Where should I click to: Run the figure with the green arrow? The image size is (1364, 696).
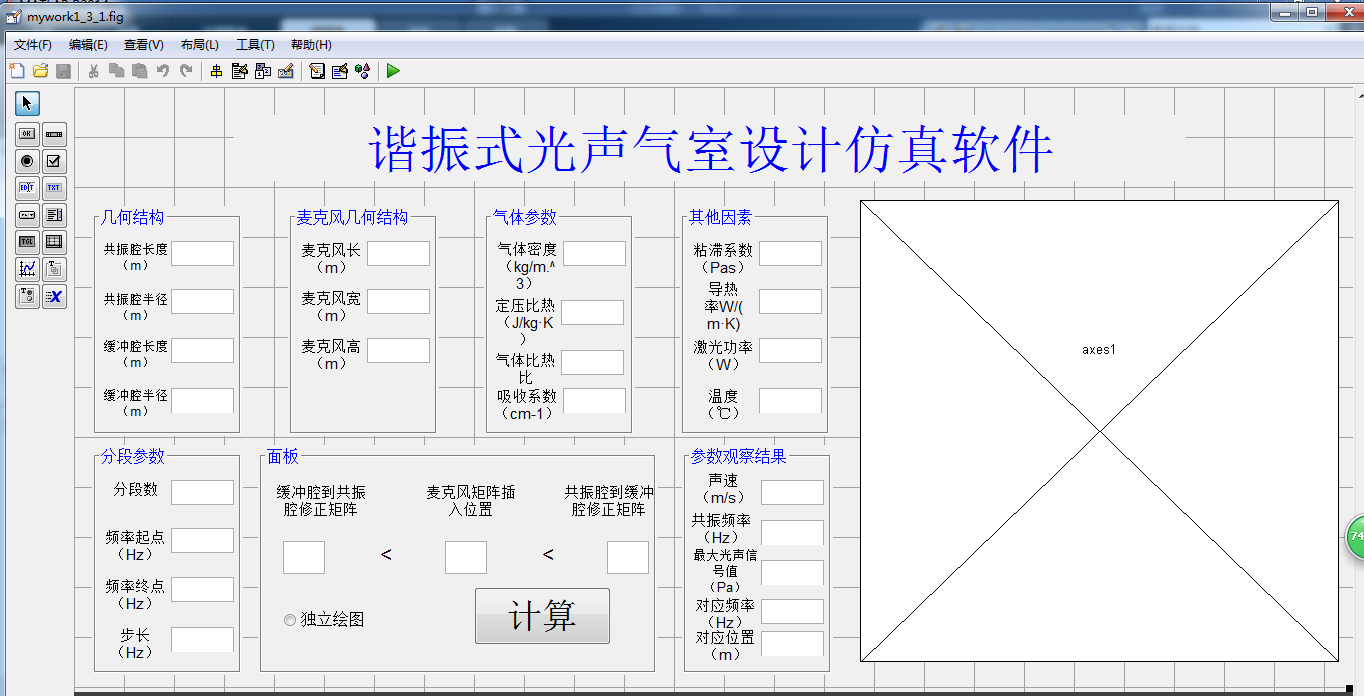pyautogui.click(x=393, y=71)
